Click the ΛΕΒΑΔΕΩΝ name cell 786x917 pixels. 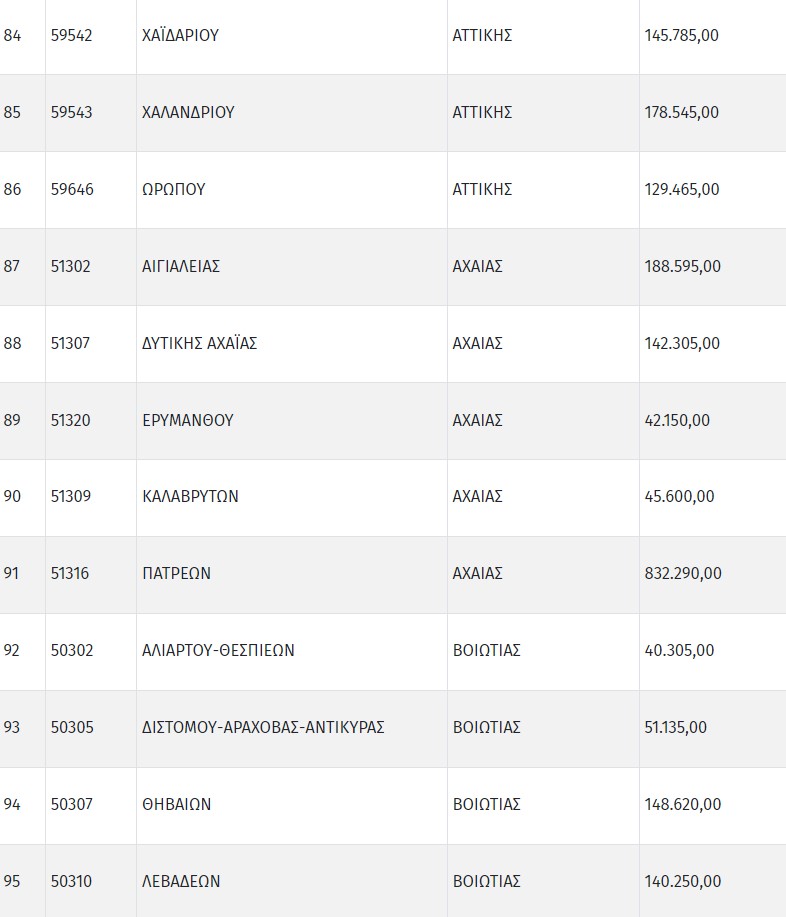click(x=181, y=882)
